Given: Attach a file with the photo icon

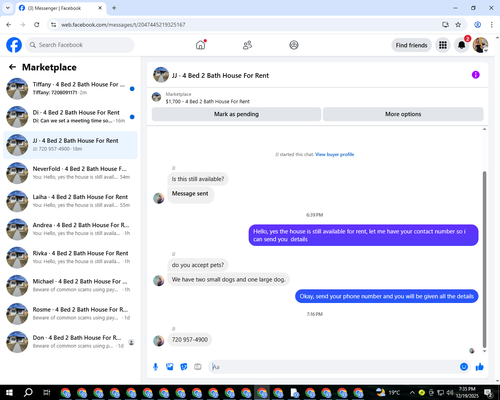Looking at the screenshot, I should pyautogui.click(x=170, y=367).
